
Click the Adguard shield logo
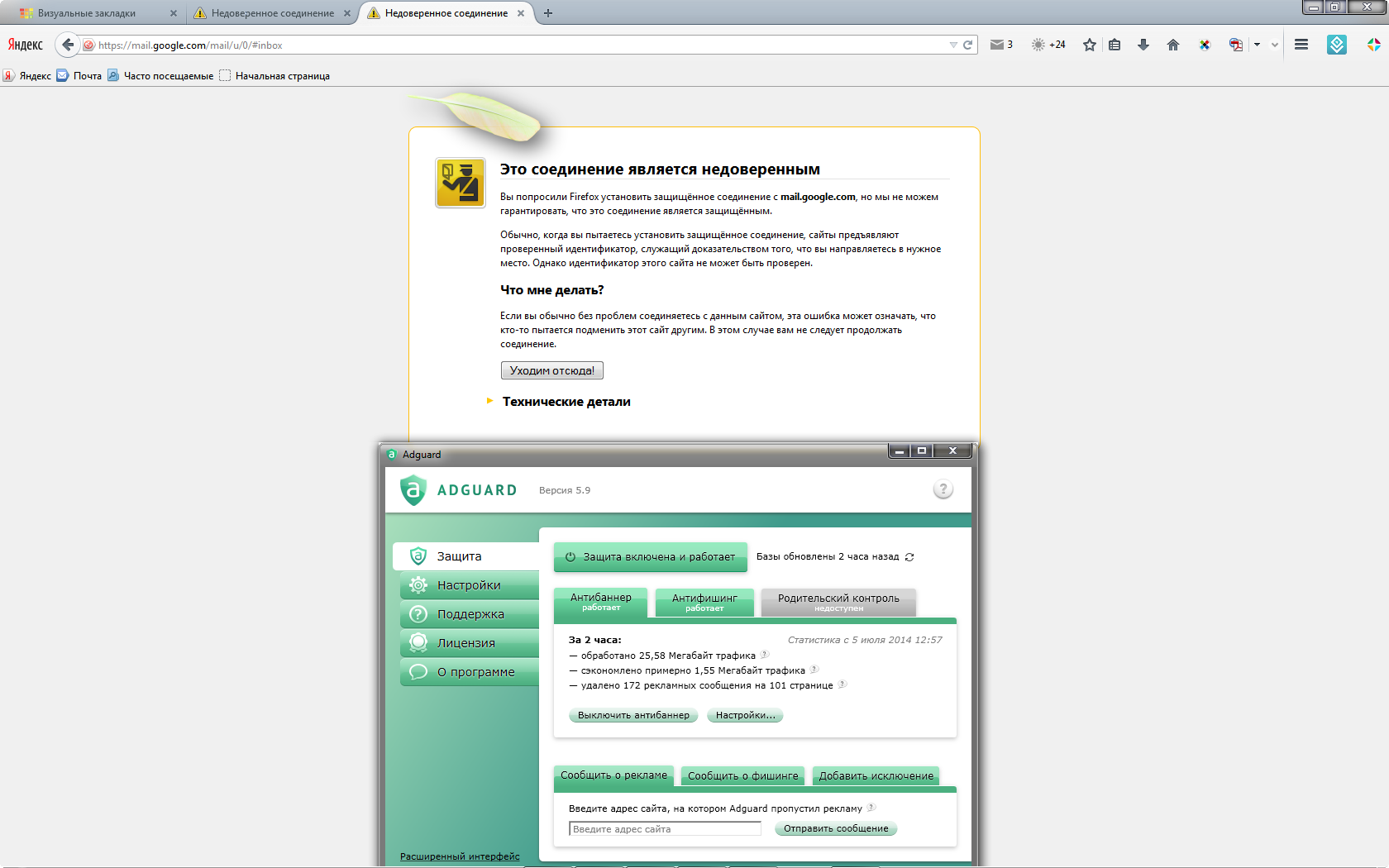tap(413, 489)
